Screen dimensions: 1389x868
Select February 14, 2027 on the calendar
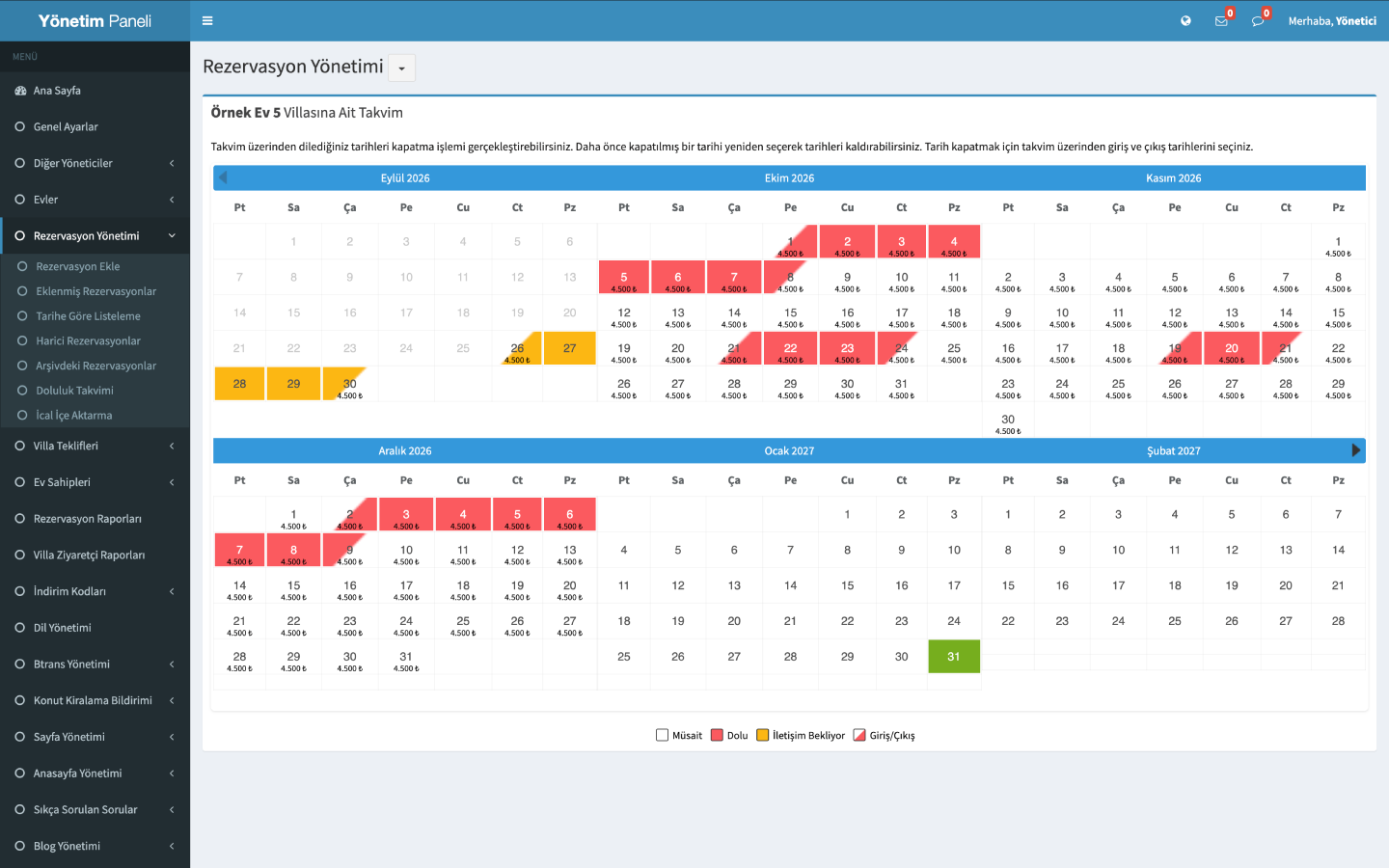[x=1338, y=550]
